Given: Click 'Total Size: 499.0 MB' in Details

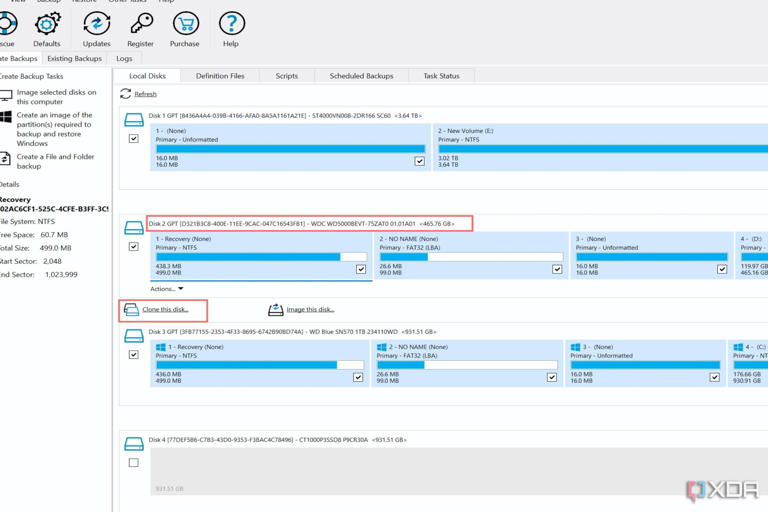Looking at the screenshot, I should coord(35,248).
